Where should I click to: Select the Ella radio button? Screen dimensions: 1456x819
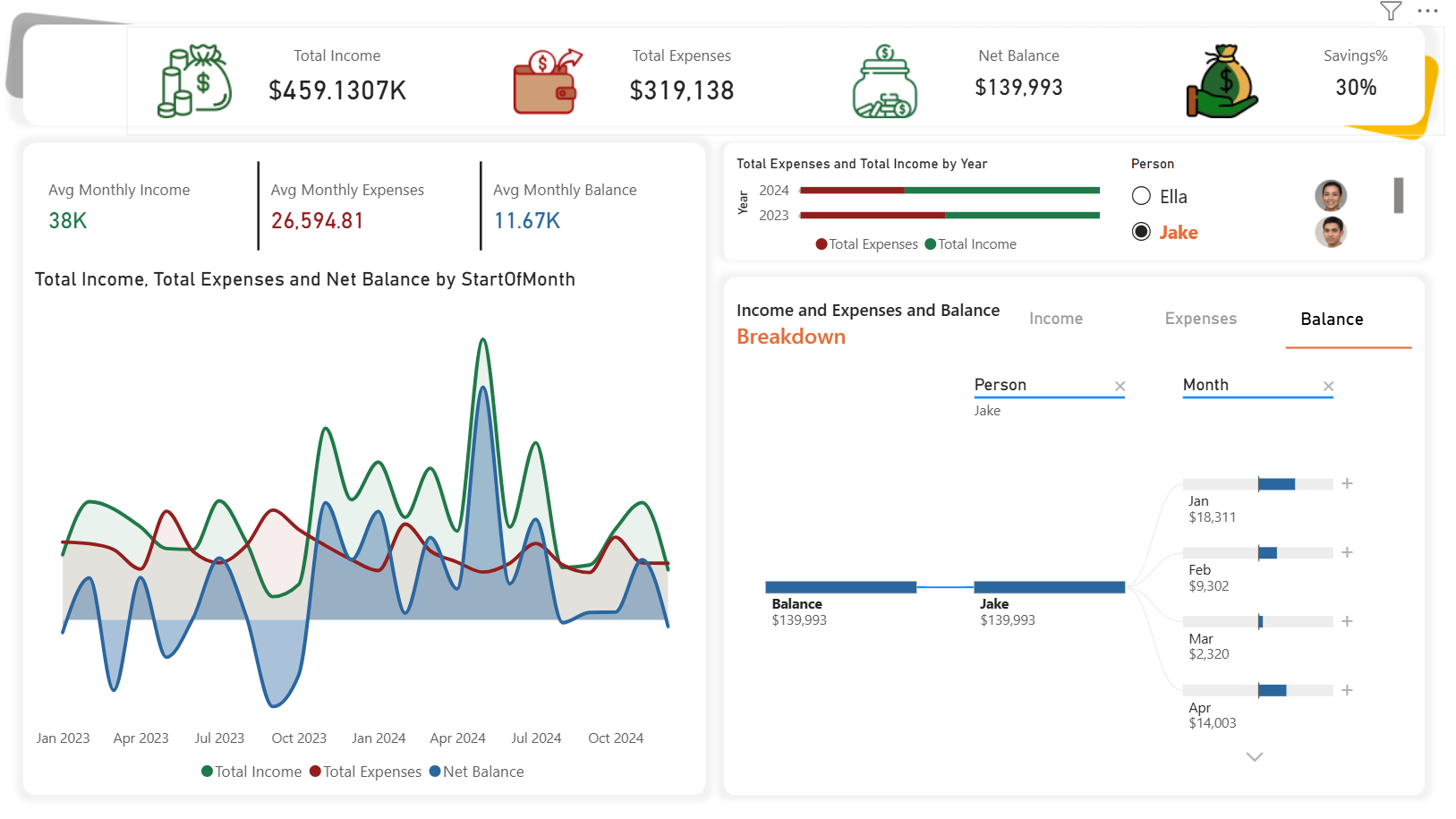[1141, 196]
